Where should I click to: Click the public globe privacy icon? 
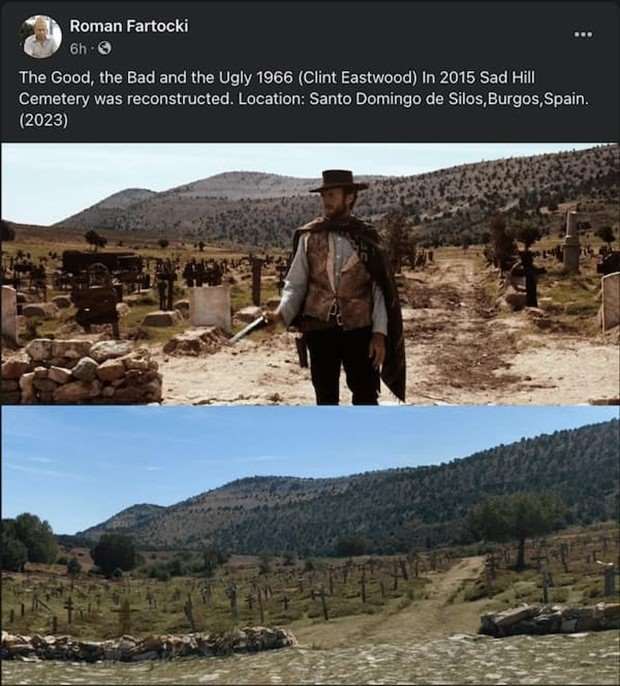(x=104, y=49)
